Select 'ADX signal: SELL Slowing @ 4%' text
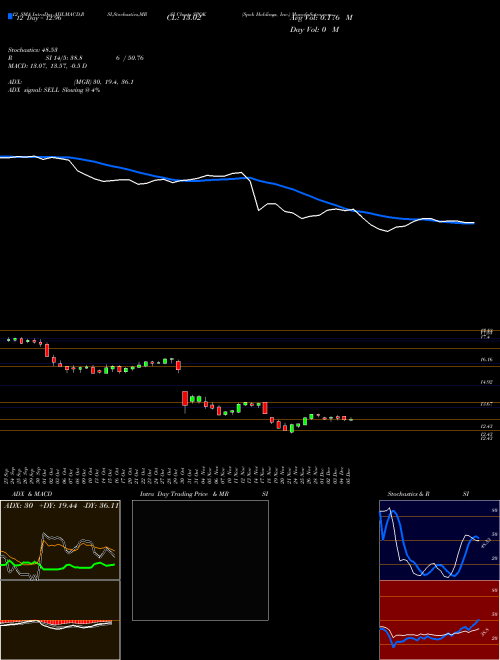Image resolution: width=500 pixels, height=660 pixels. click(x=54, y=90)
